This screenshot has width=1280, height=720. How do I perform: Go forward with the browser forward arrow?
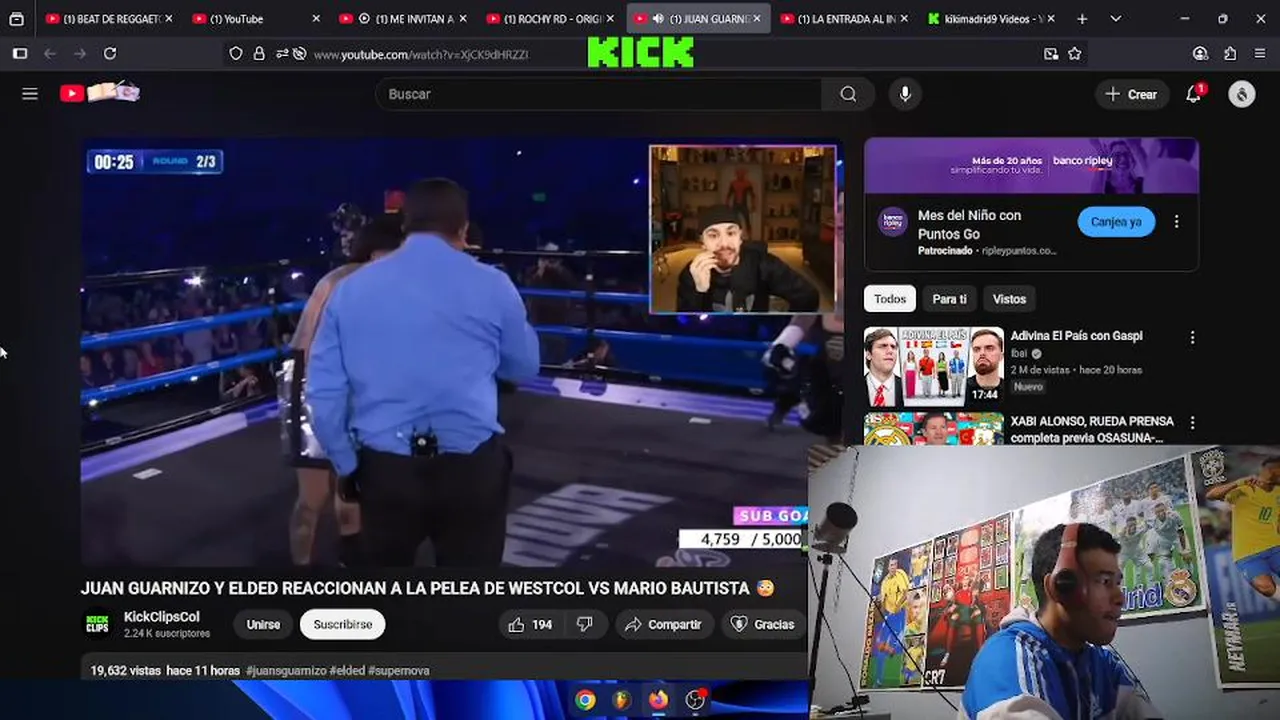(x=80, y=54)
